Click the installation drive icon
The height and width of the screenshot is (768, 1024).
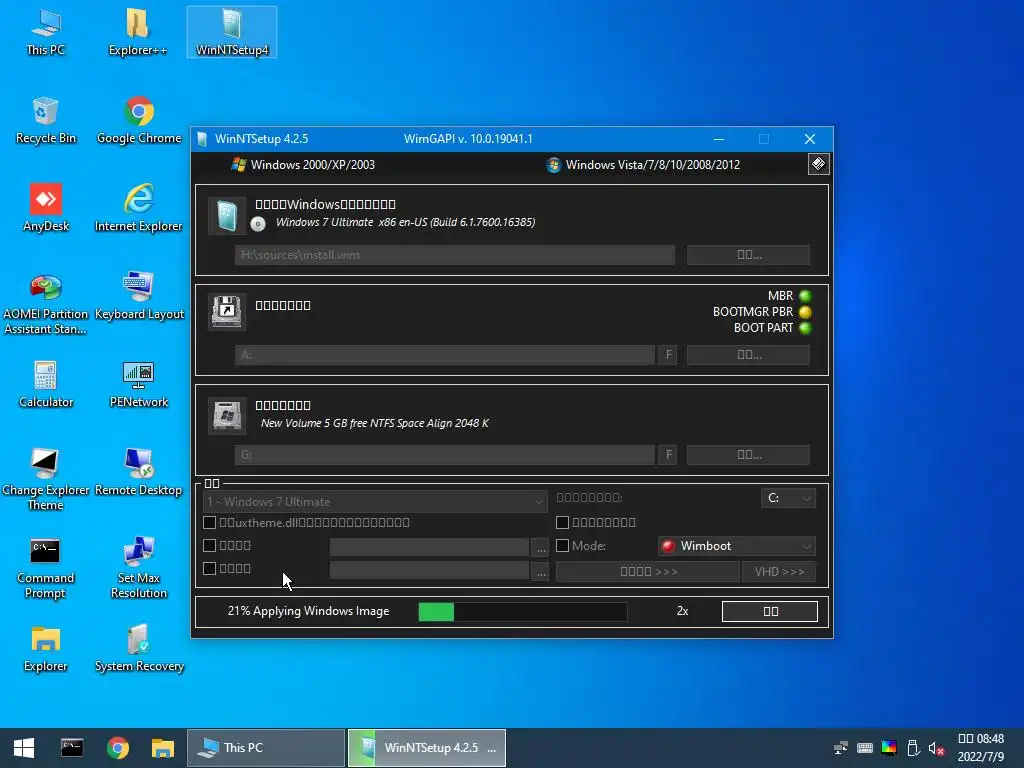coord(227,415)
